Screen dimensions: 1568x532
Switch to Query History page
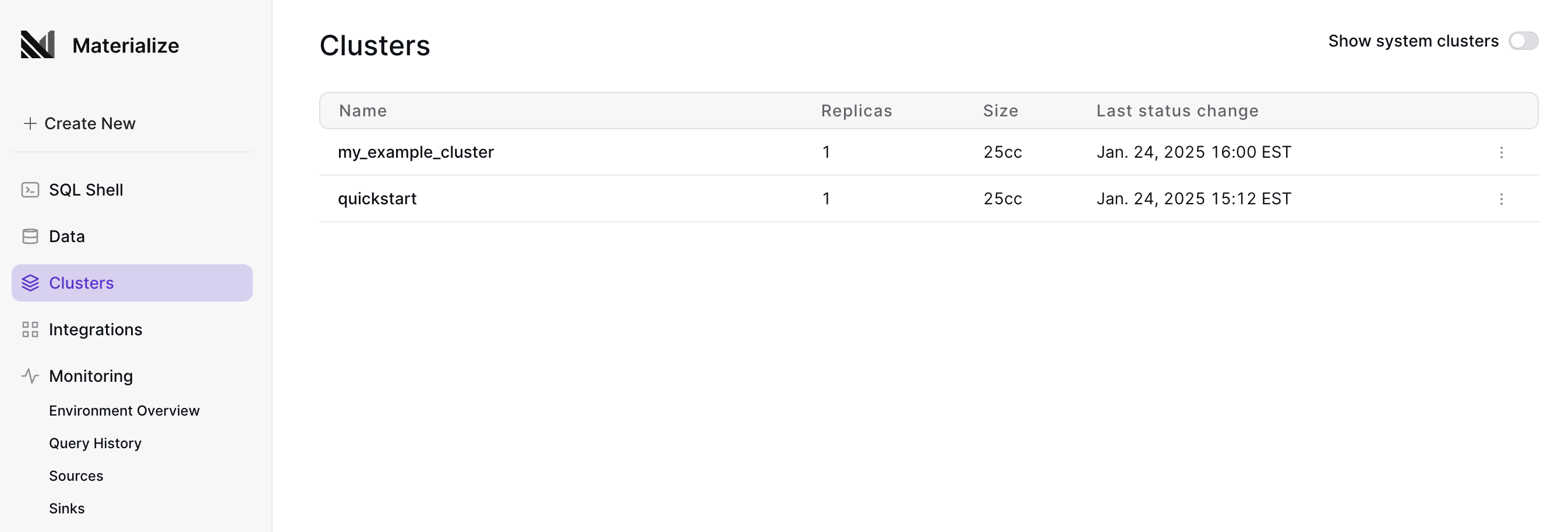[95, 443]
